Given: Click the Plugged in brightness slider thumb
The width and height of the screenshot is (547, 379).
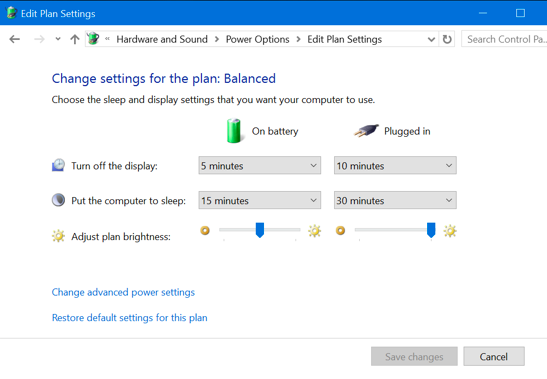Looking at the screenshot, I should click(x=431, y=230).
